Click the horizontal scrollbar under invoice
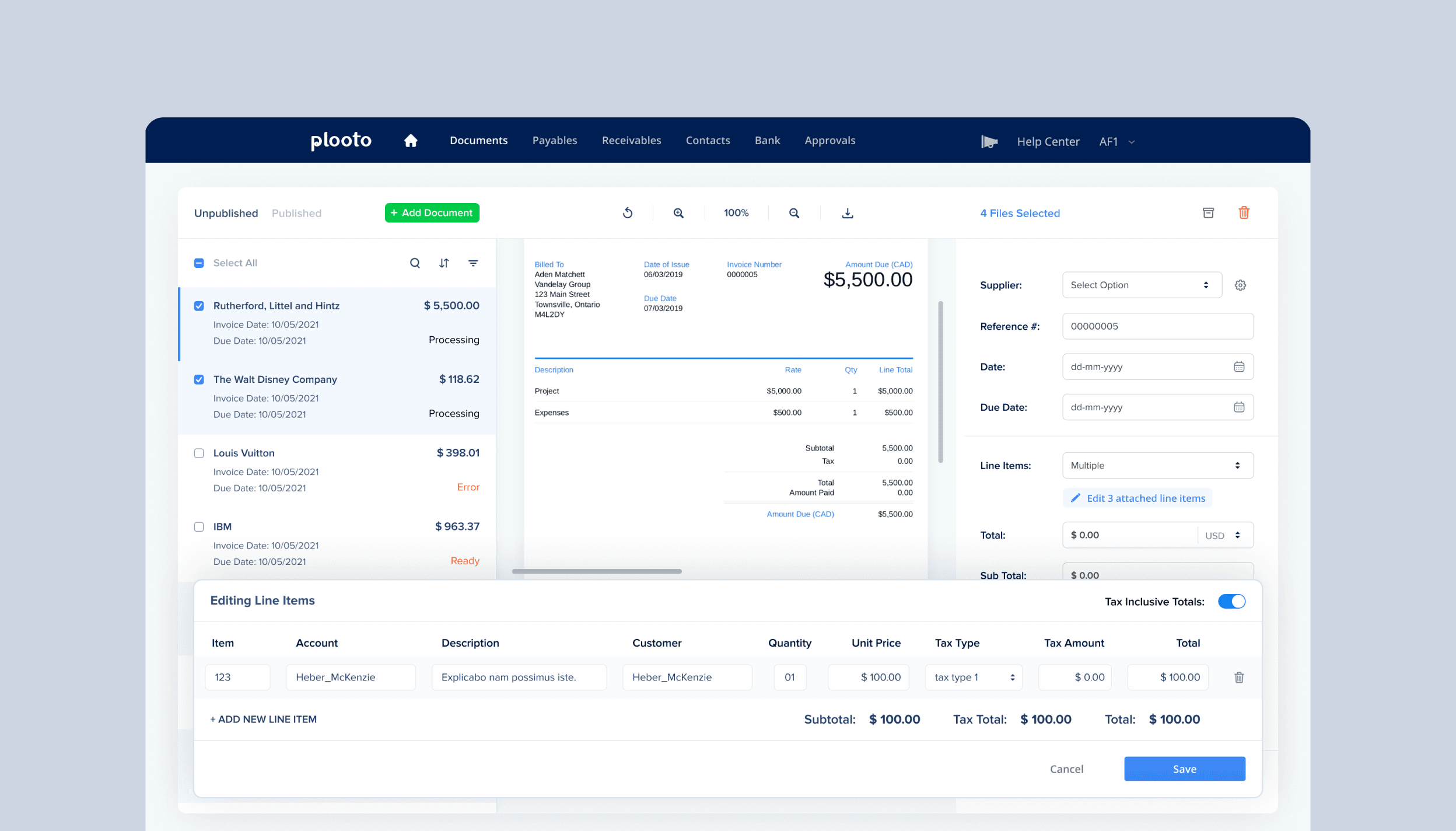 [596, 571]
